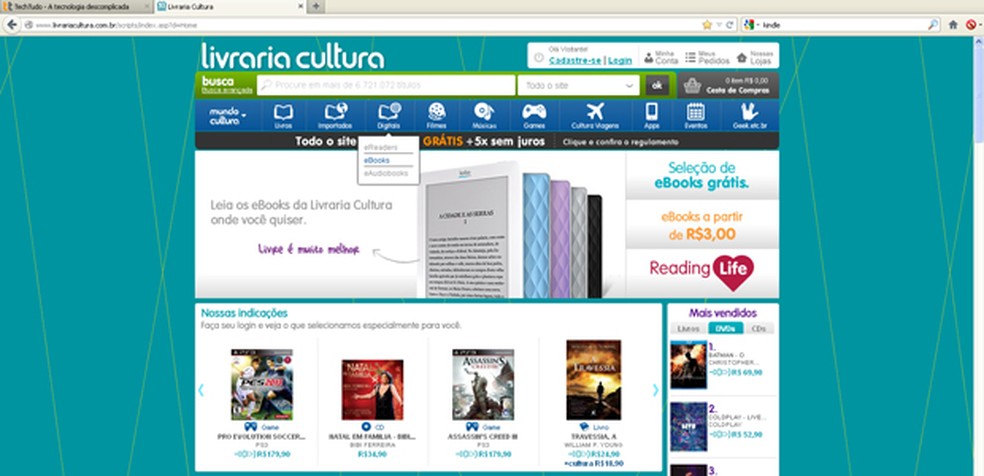The width and height of the screenshot is (984, 476).
Task: Open Meus Pedidos list icon
Action: [690, 58]
